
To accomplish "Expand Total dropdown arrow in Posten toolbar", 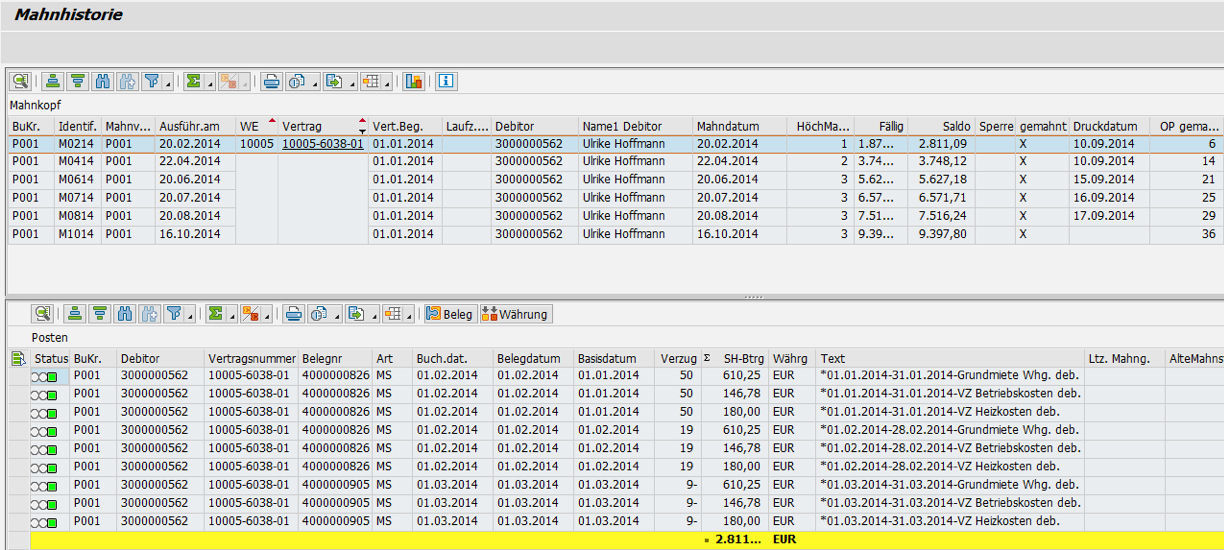I will [x=232, y=315].
